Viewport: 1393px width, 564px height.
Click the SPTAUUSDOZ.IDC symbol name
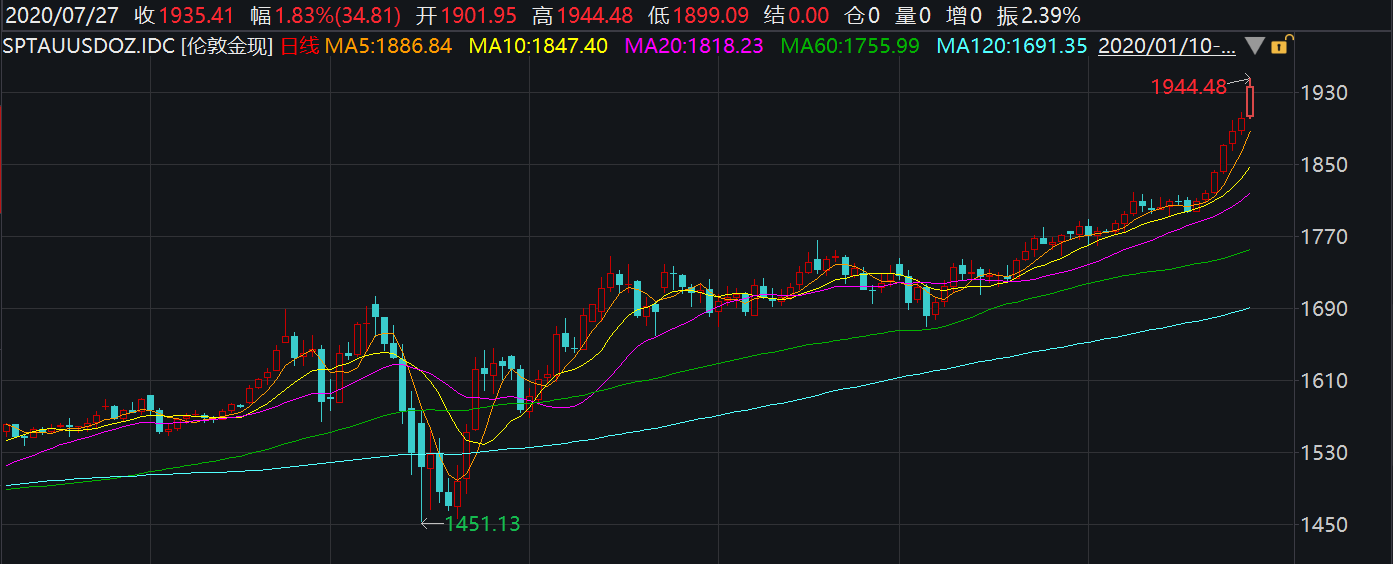tap(88, 46)
